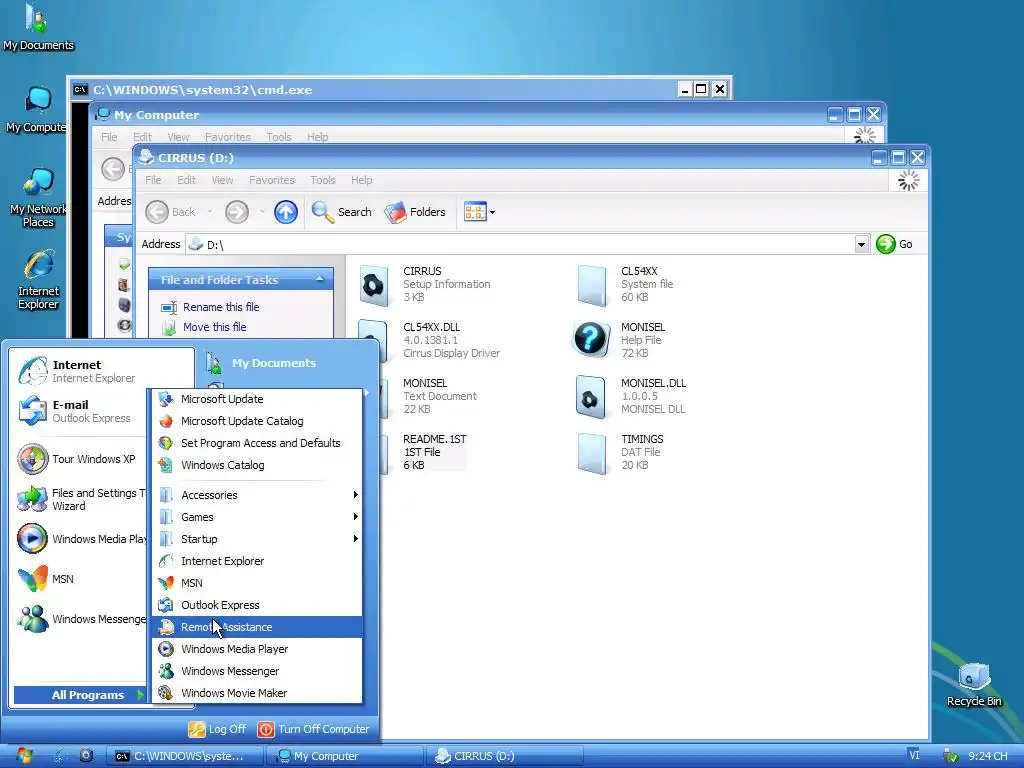Open the Recycle Bin desktop icon
This screenshot has height=768, width=1024.
point(974,684)
